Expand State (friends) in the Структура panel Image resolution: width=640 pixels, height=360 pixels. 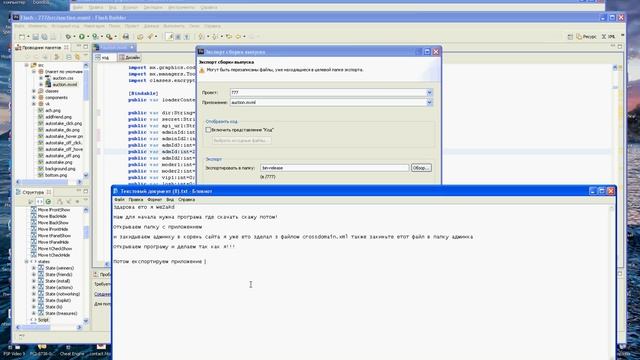(34, 275)
